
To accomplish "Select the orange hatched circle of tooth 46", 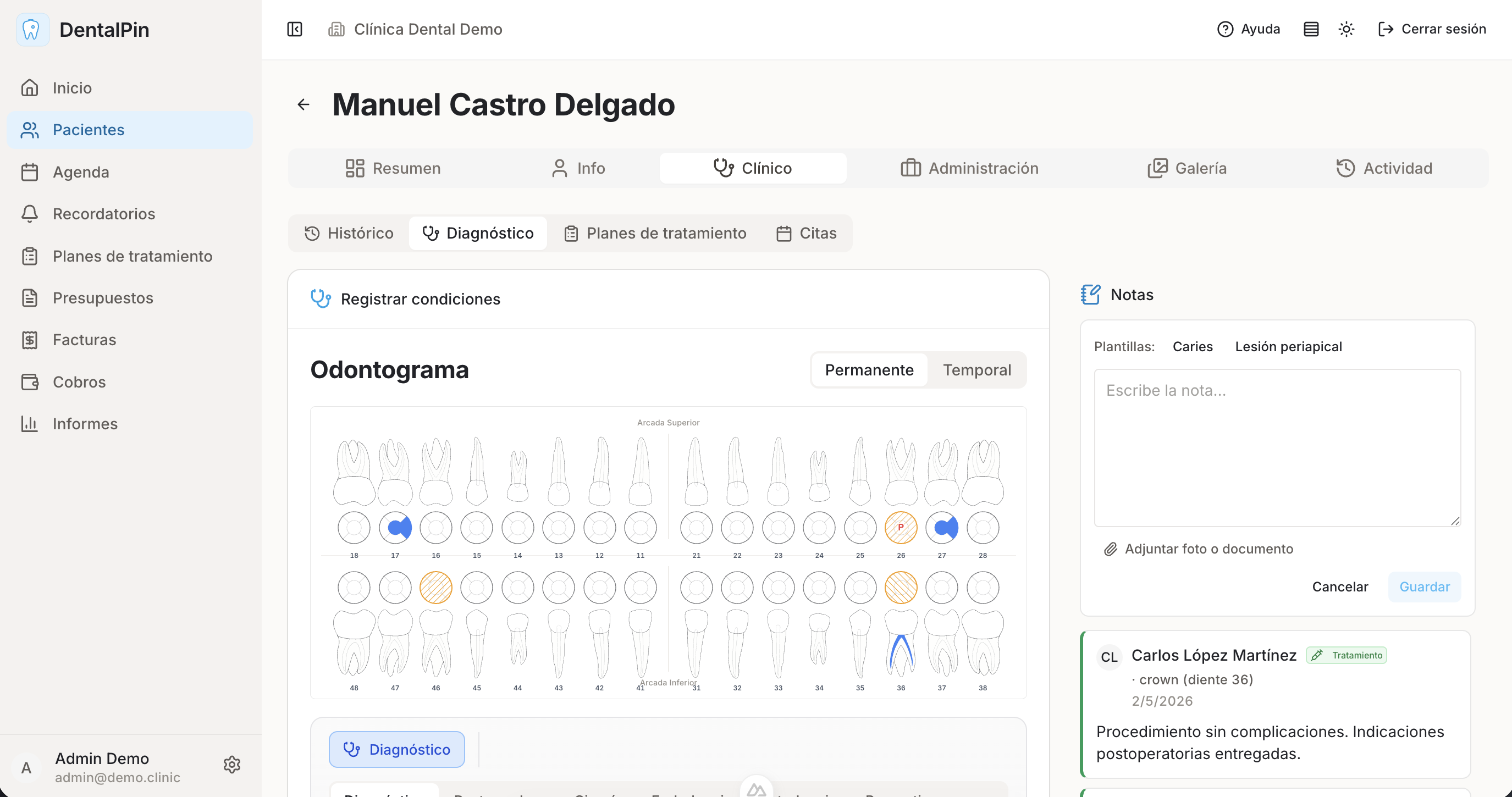I will [x=436, y=588].
